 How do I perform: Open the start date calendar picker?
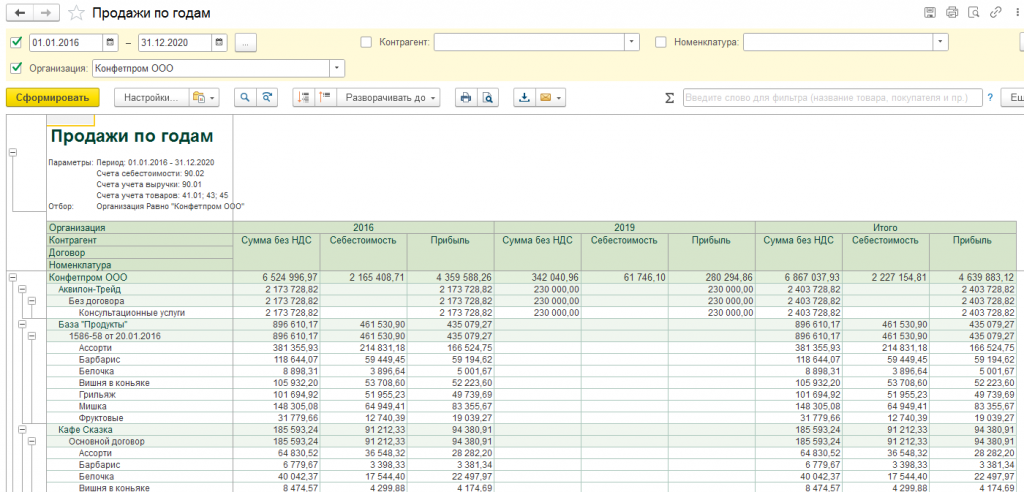click(110, 42)
